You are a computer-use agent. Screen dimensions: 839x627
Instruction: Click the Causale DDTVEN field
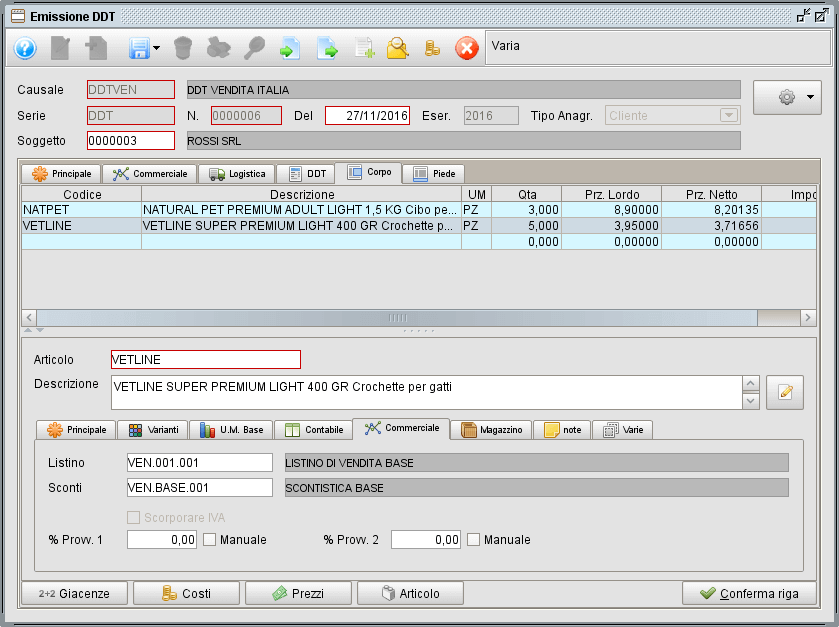point(131,89)
